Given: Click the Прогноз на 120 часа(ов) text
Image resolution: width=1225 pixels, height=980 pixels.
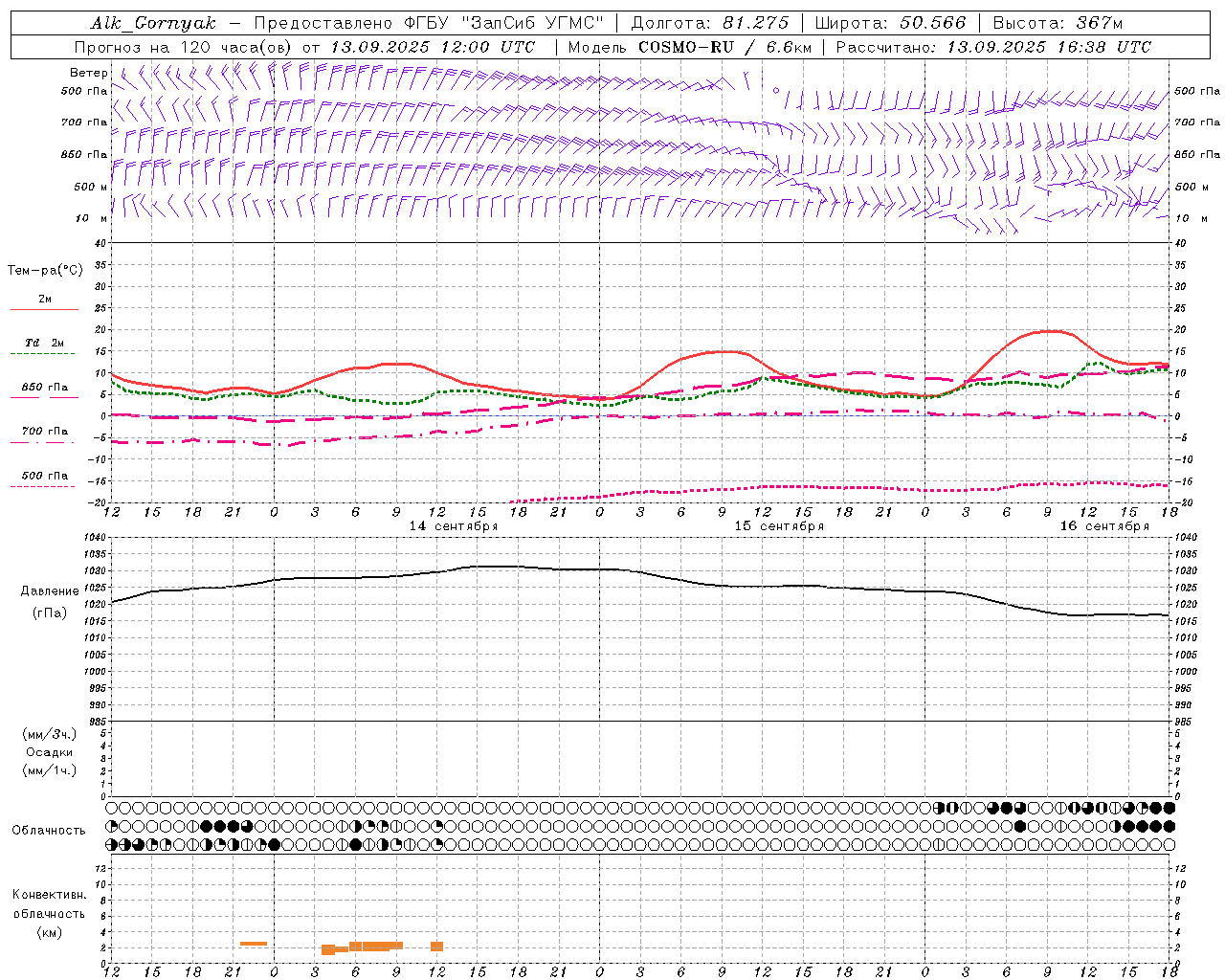Looking at the screenshot, I should coord(185,47).
